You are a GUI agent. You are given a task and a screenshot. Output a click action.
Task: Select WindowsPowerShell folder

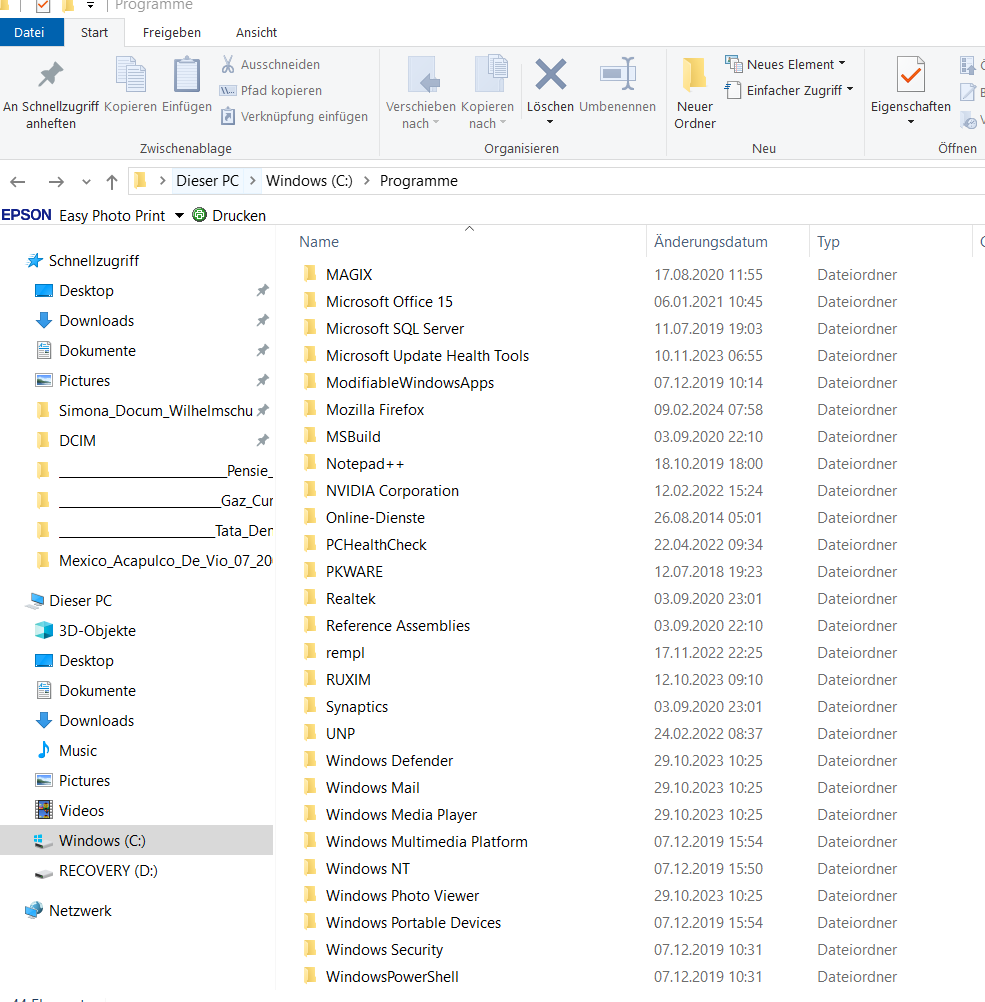pyautogui.click(x=392, y=977)
